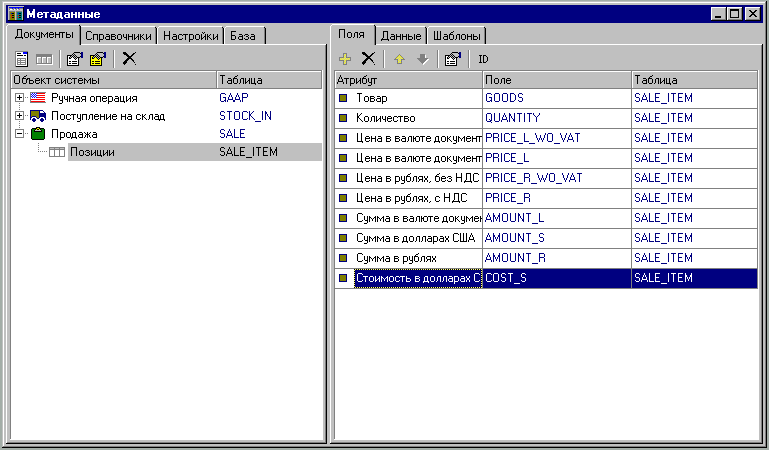Collapse the Продажа node

click(19, 133)
